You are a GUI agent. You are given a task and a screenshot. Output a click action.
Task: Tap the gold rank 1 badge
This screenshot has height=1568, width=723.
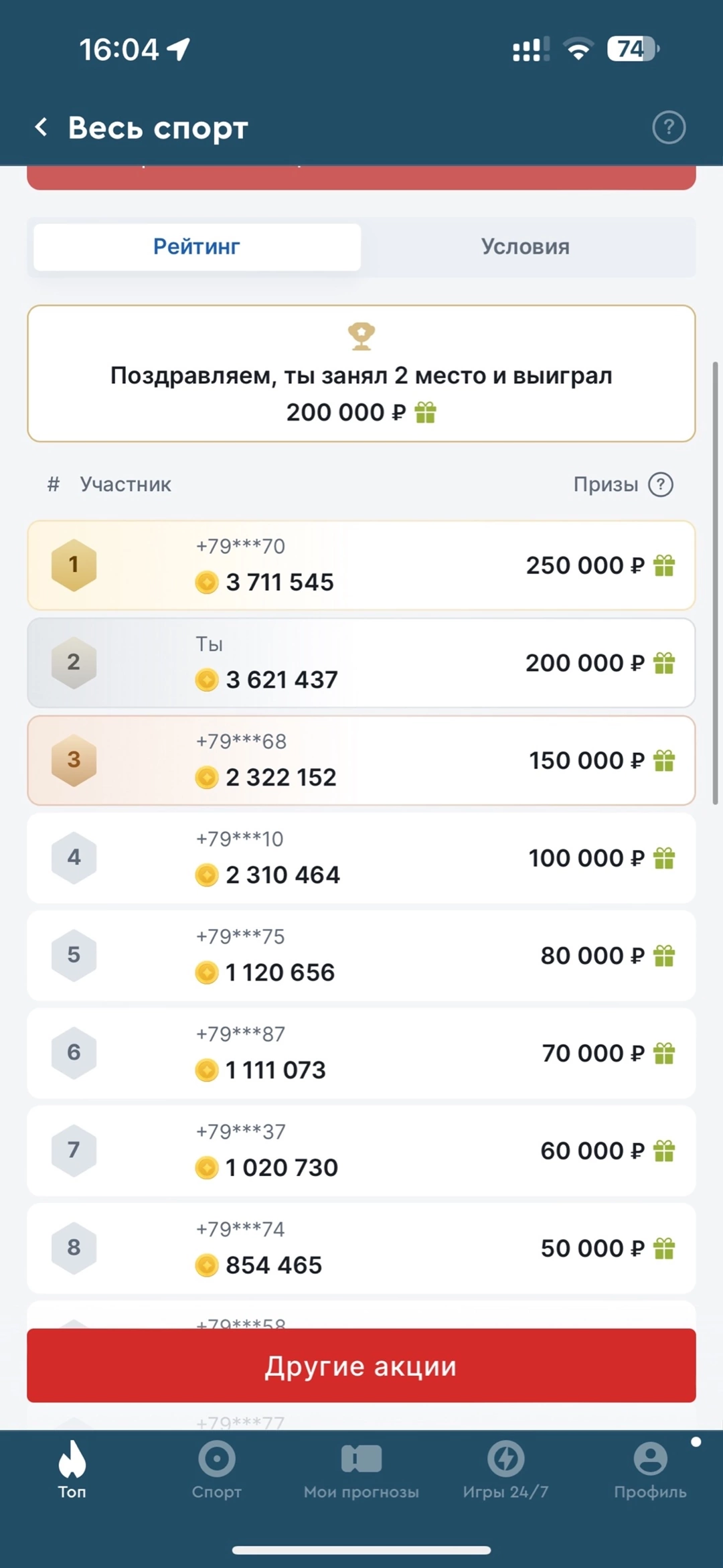74,565
